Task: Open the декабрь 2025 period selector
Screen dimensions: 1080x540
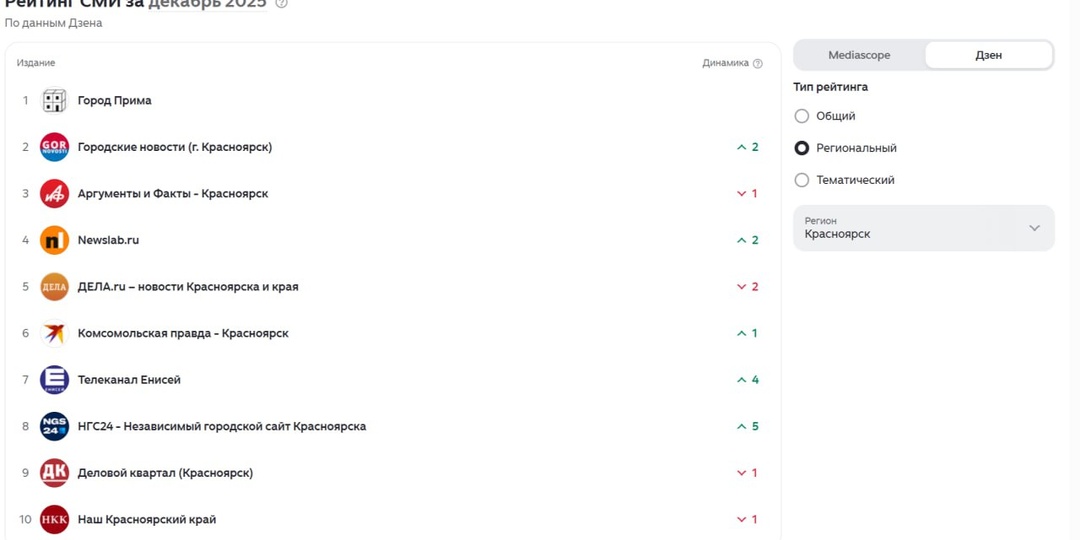Action: click(207, 3)
